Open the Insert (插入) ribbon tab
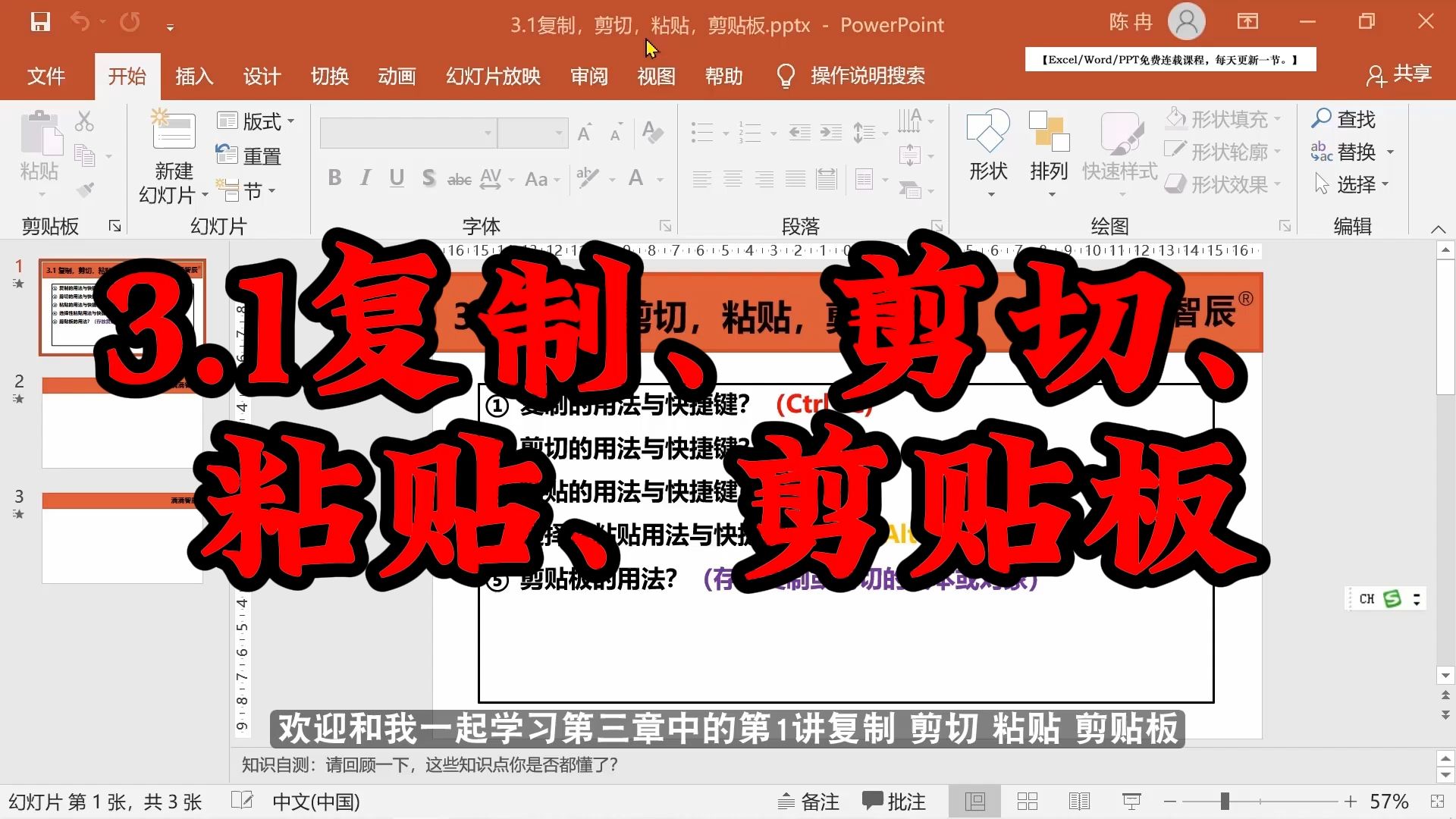 click(x=194, y=76)
